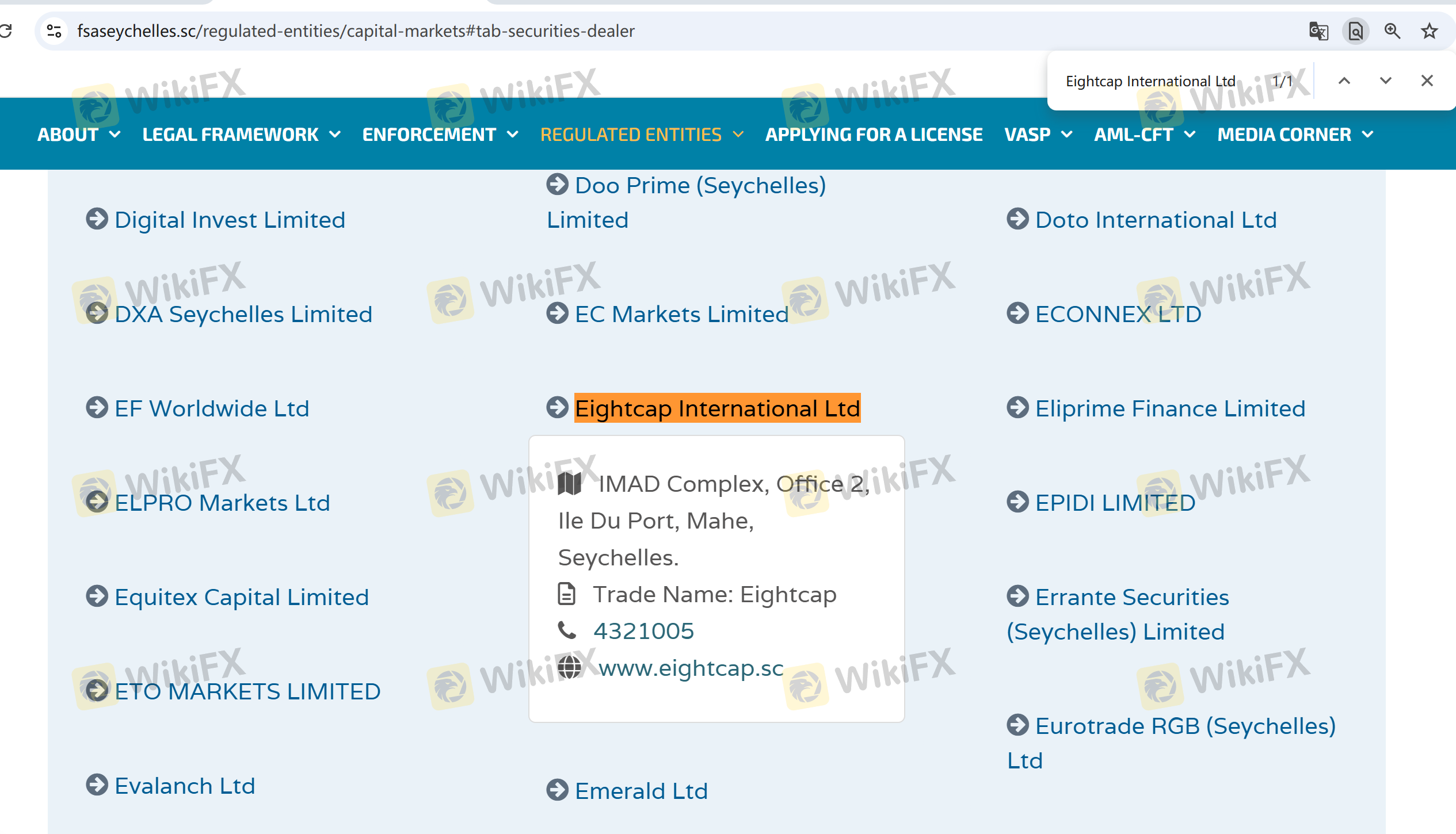Click arrow icon beside ELPRO Markets Ltd

(97, 502)
